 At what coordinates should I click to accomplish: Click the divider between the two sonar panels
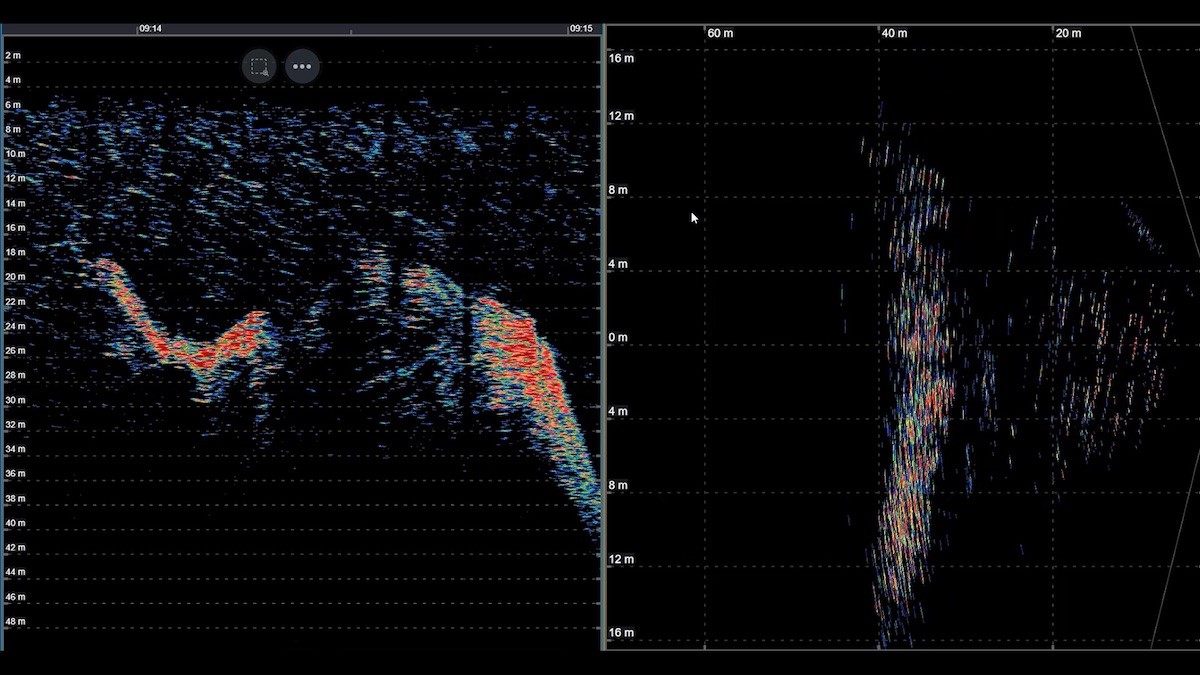point(603,340)
